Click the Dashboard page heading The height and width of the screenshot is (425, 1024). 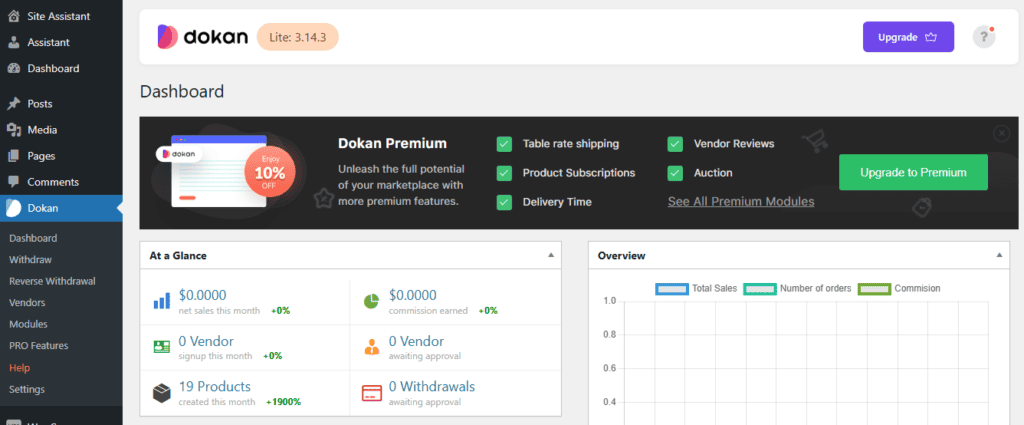[182, 91]
